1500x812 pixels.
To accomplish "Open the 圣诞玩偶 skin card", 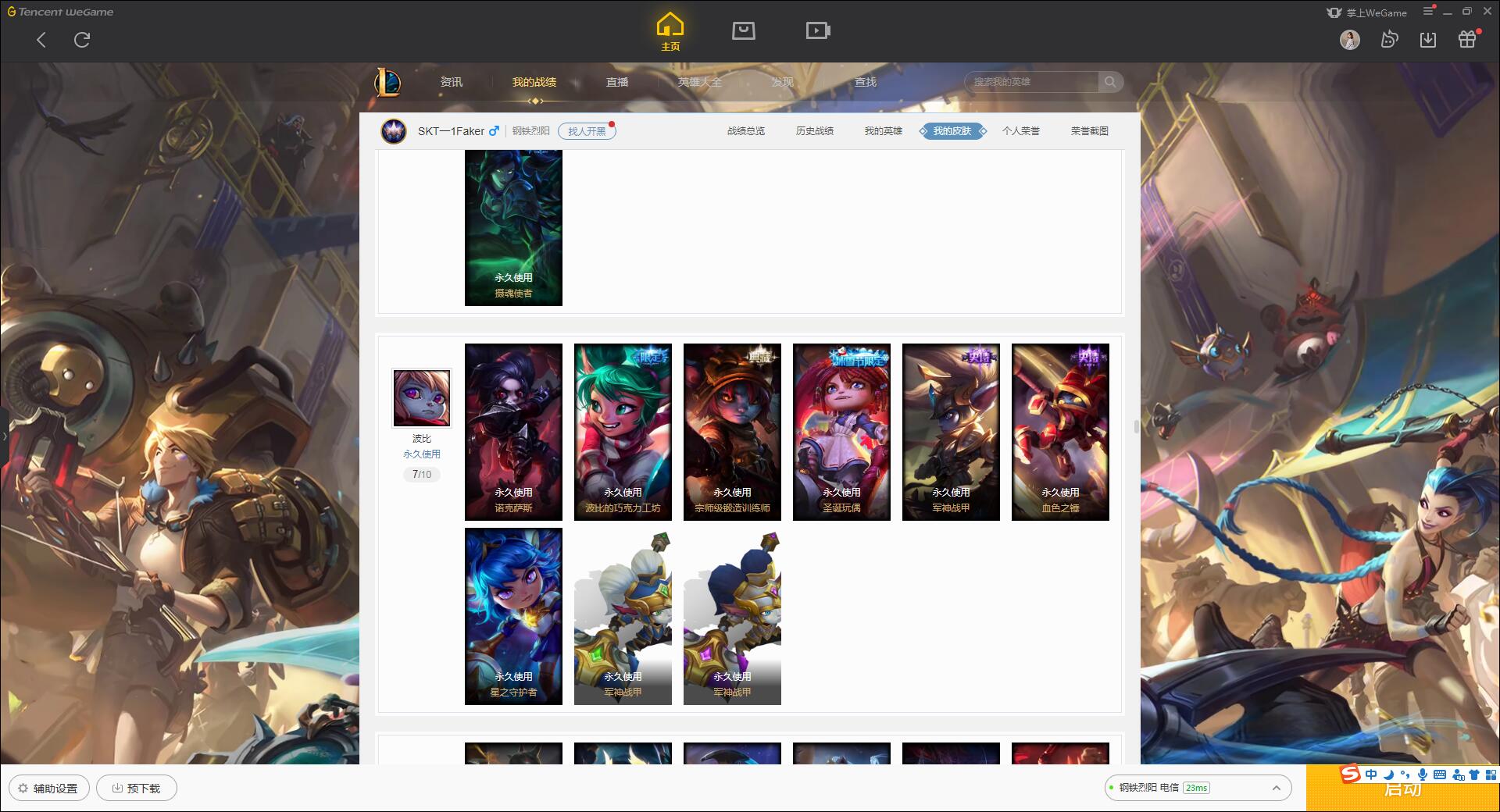I will point(841,432).
